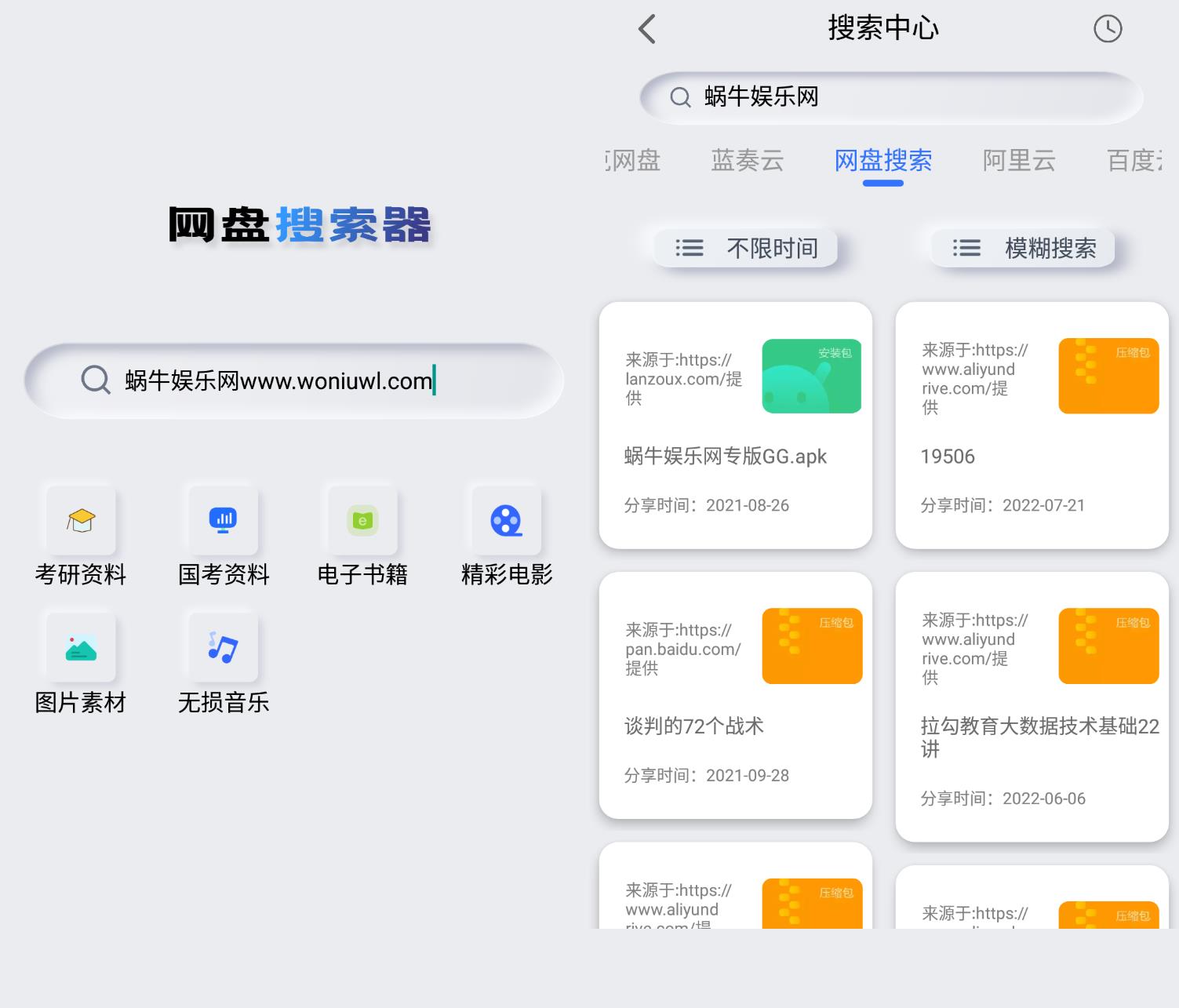1179x1008 pixels.
Task: Click the 无损音乐 label
Action: click(x=224, y=703)
